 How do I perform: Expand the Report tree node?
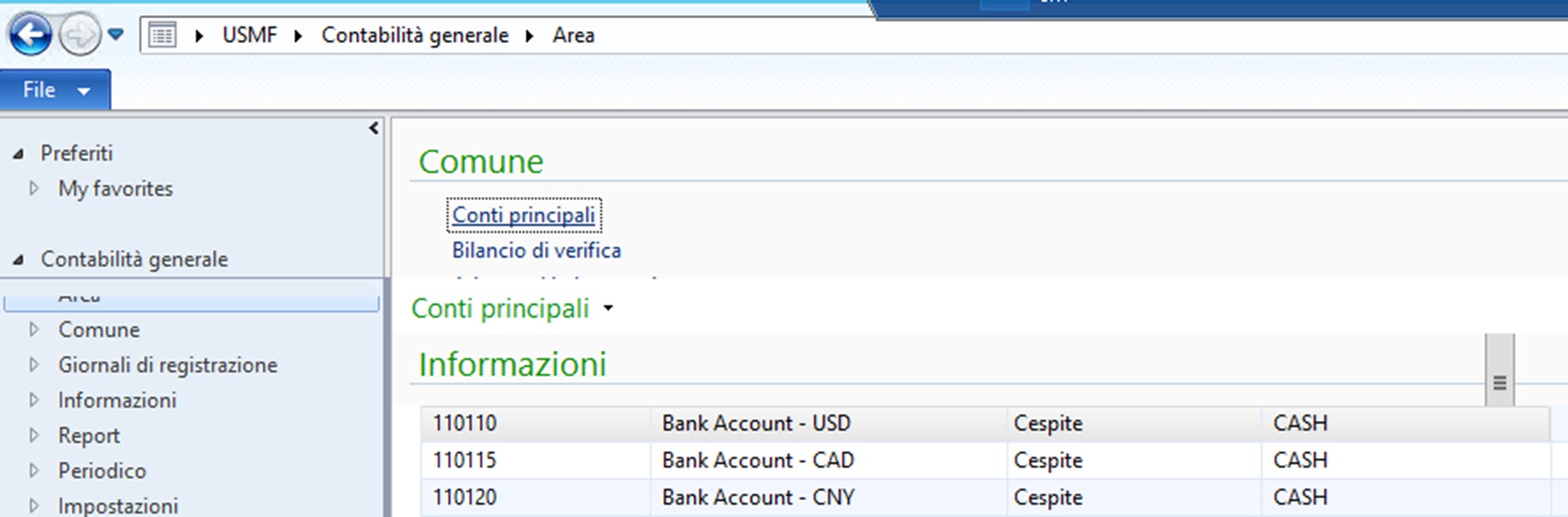pos(33,436)
